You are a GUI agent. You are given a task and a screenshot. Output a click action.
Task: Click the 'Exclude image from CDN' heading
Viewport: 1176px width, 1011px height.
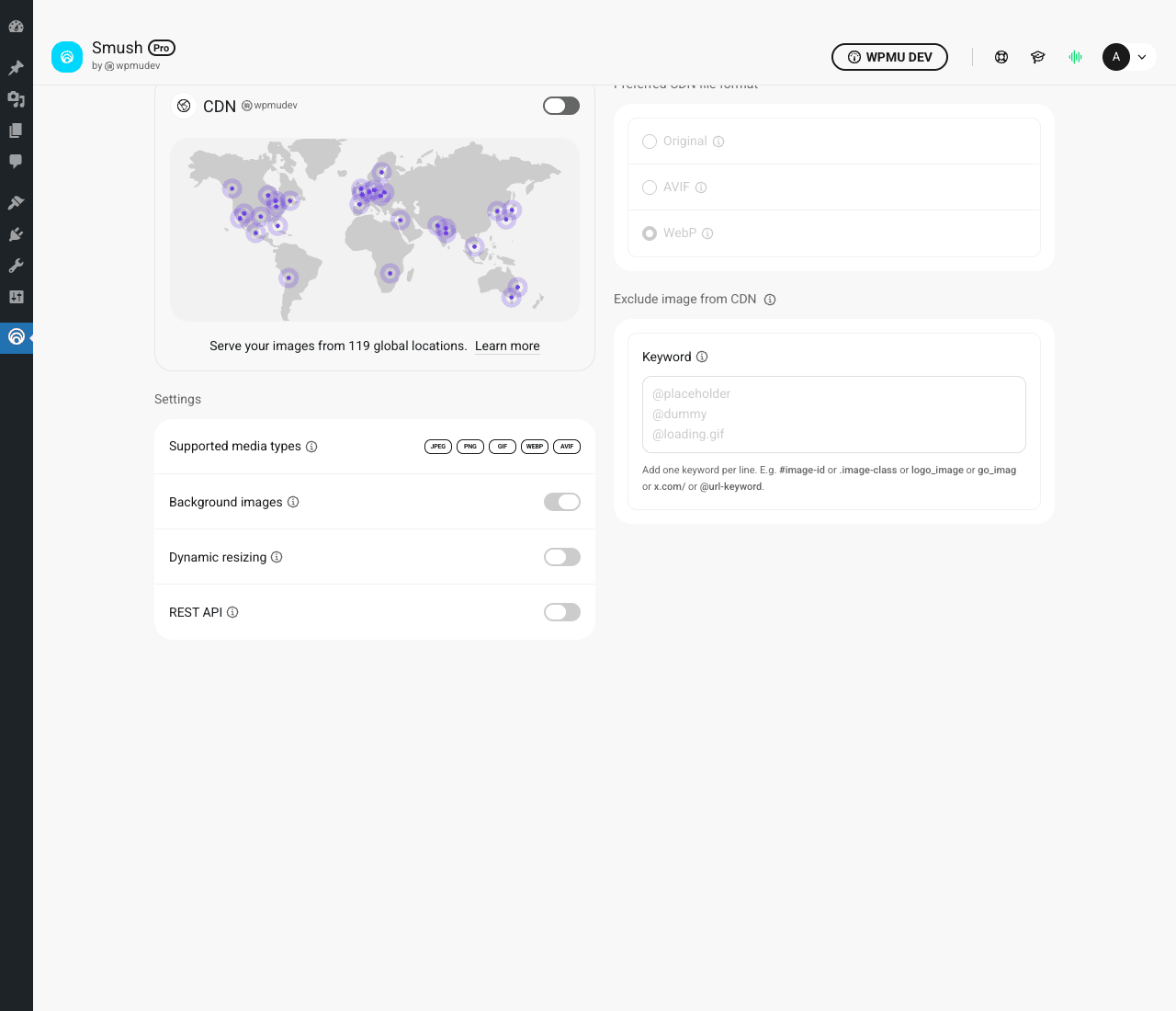[685, 300]
